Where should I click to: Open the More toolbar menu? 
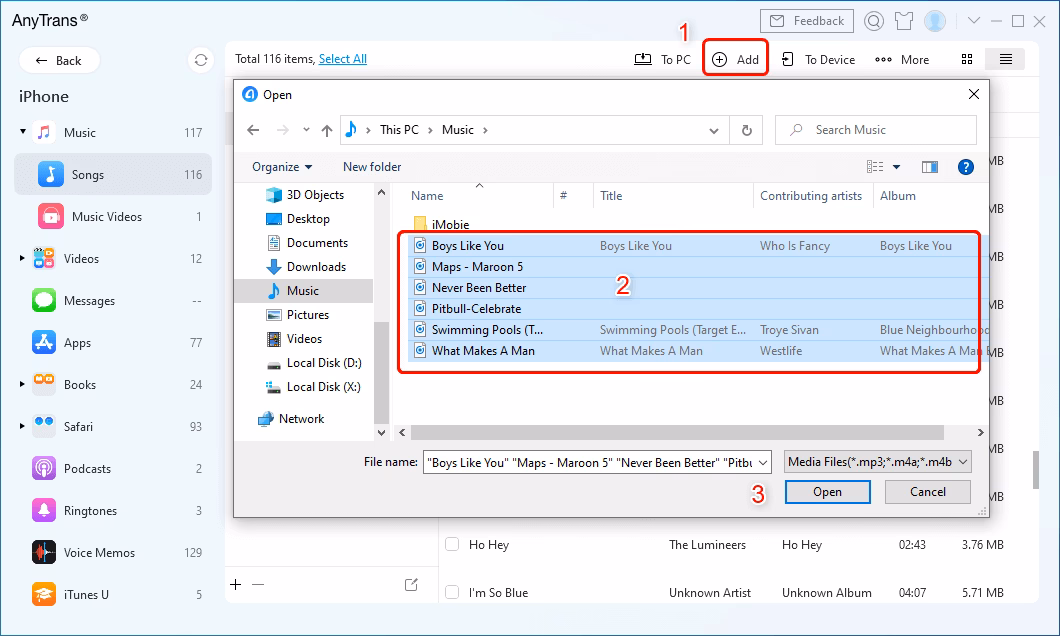click(902, 60)
